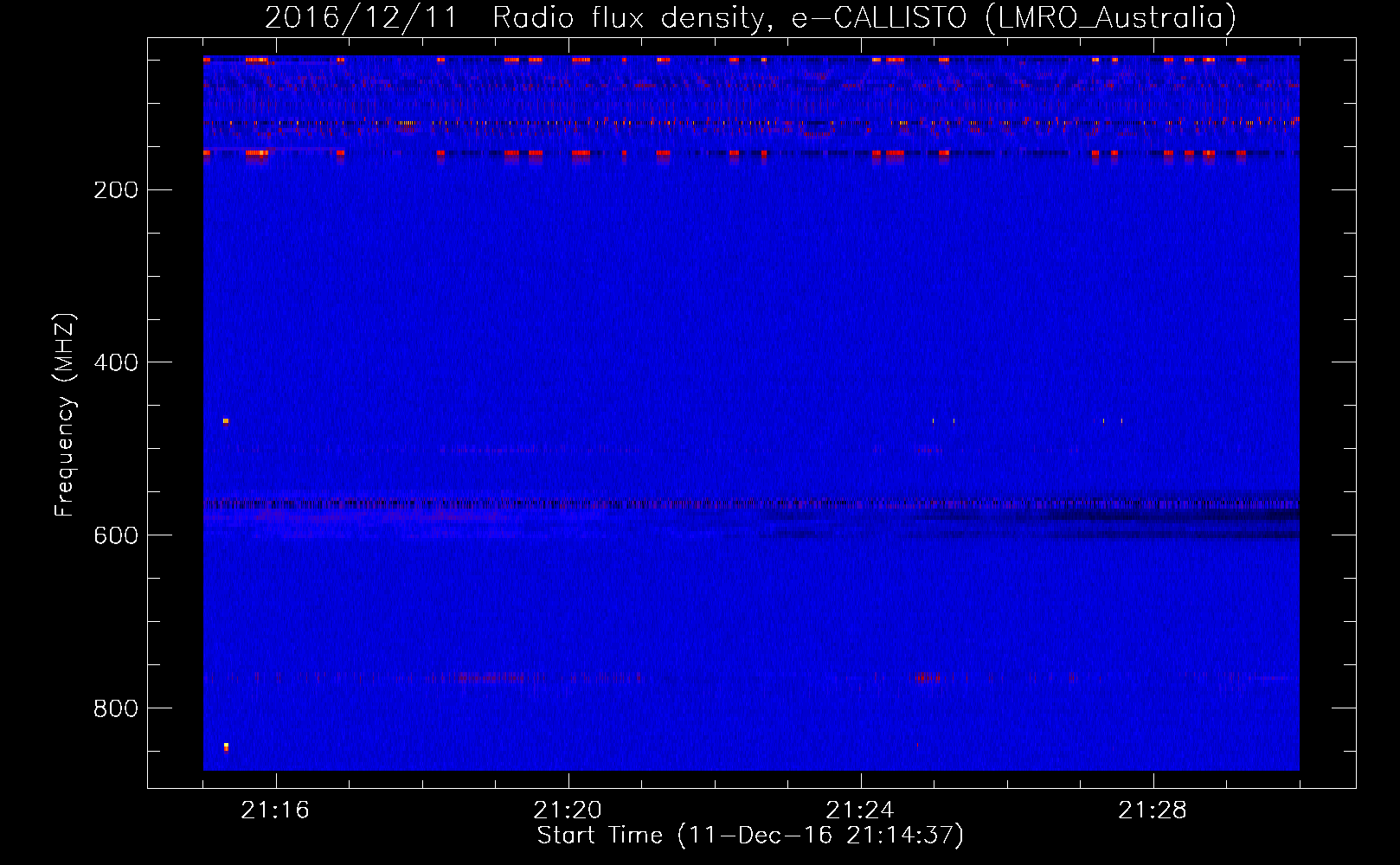This screenshot has width=1400, height=865.
Task: Click the "Frequency (MHZ)" y-axis label
Action: (65, 415)
